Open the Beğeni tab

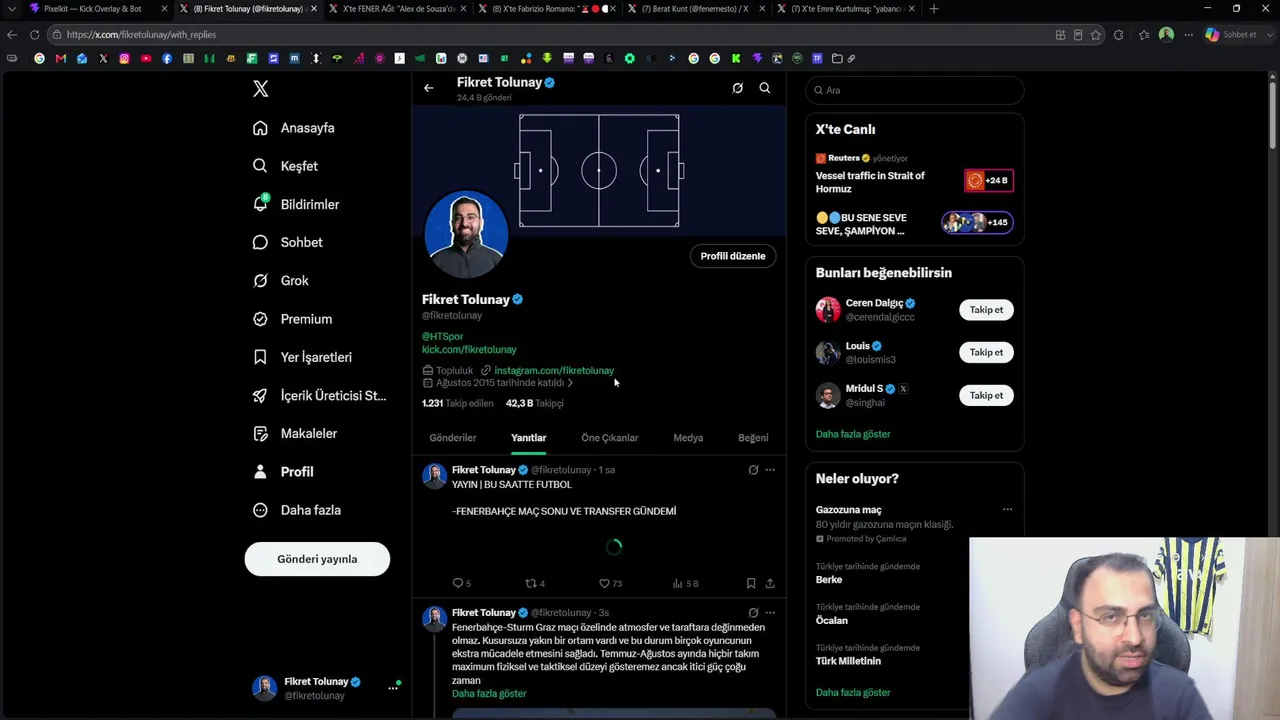pos(753,438)
